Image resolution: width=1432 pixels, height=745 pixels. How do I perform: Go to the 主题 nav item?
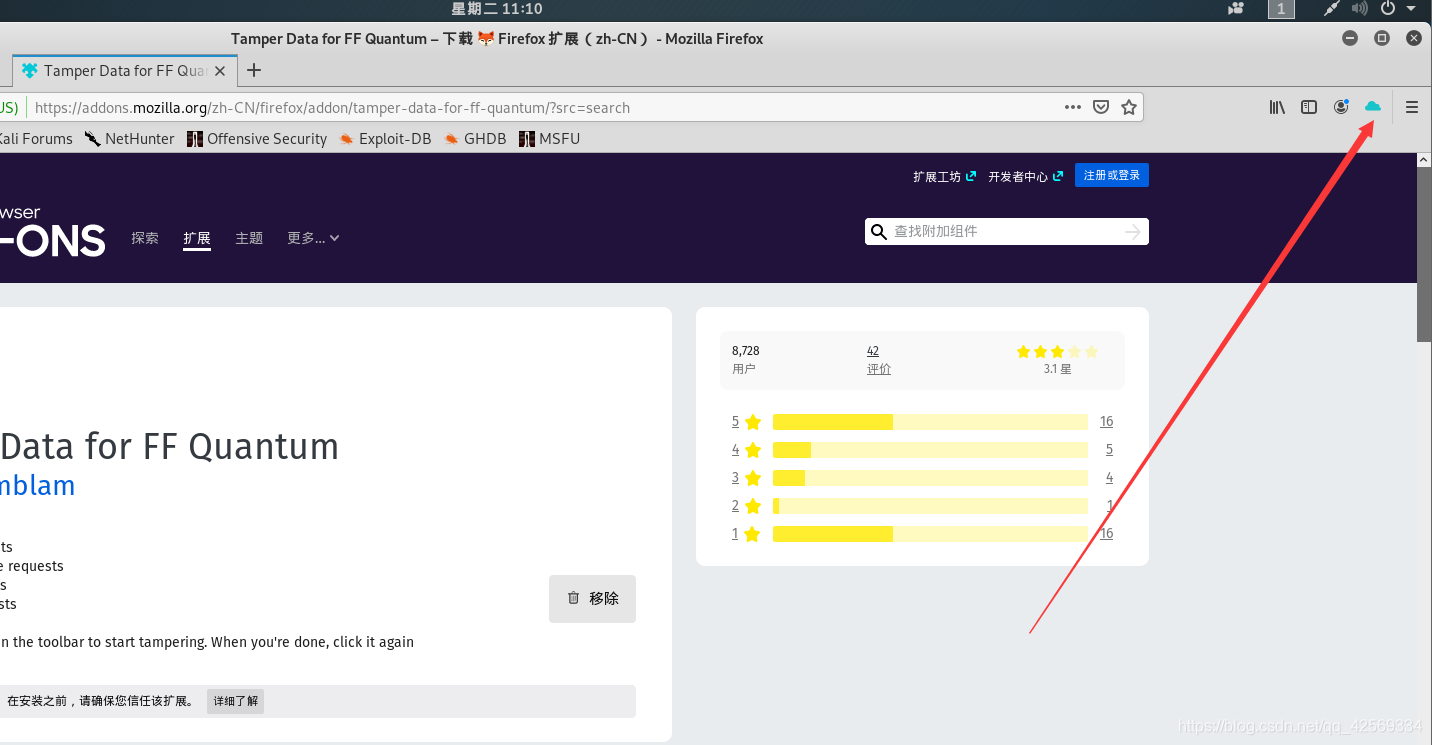coord(249,238)
